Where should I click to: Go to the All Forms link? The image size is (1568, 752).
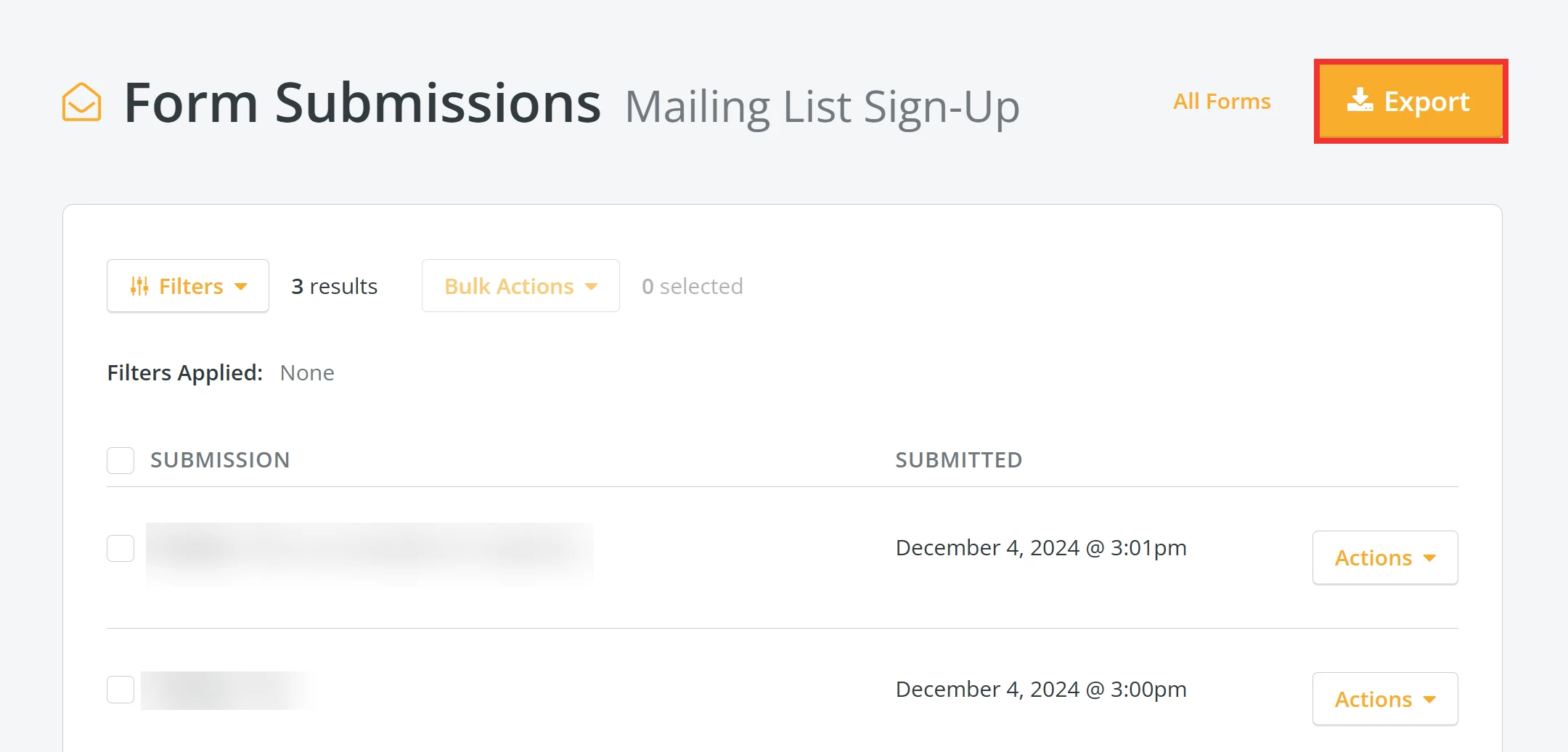tap(1222, 102)
